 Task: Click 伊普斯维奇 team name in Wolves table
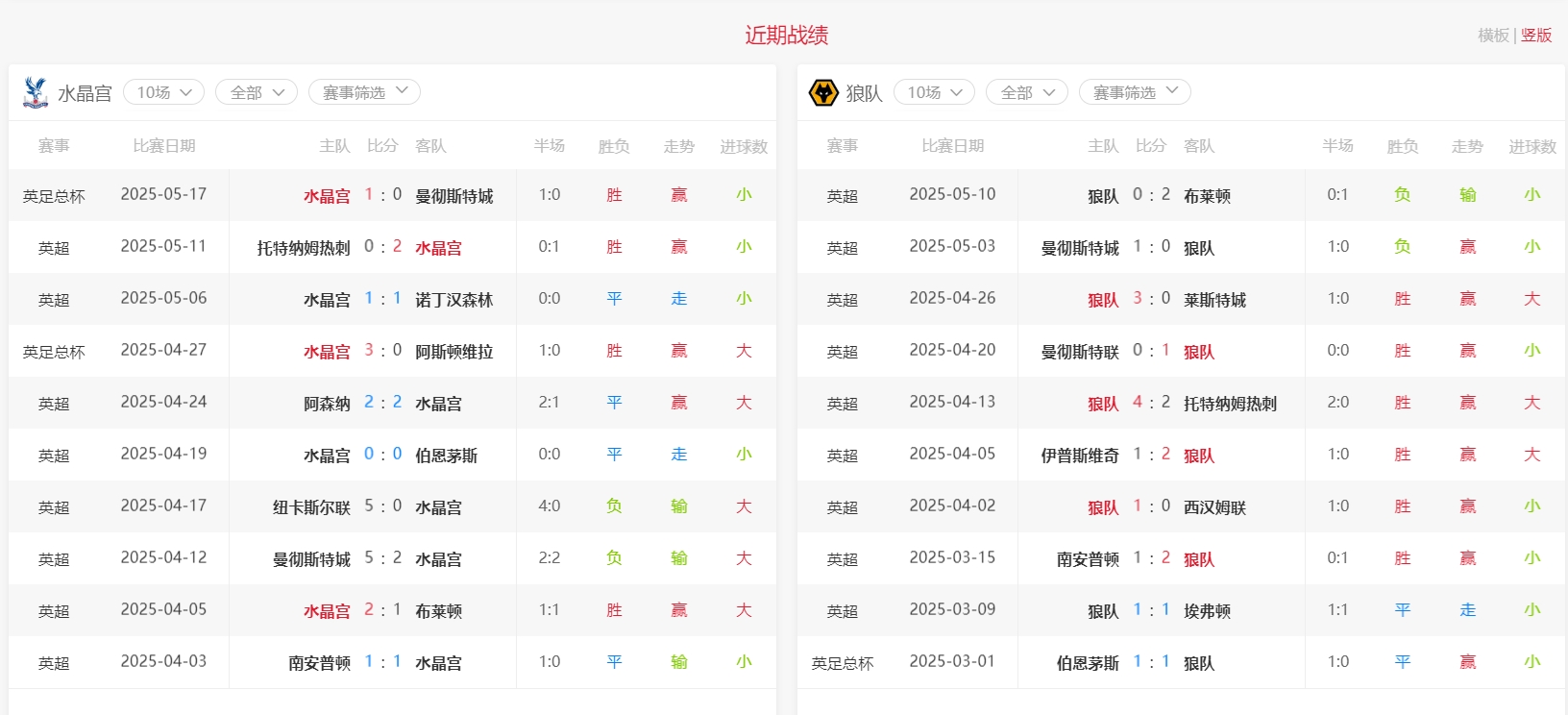1080,456
